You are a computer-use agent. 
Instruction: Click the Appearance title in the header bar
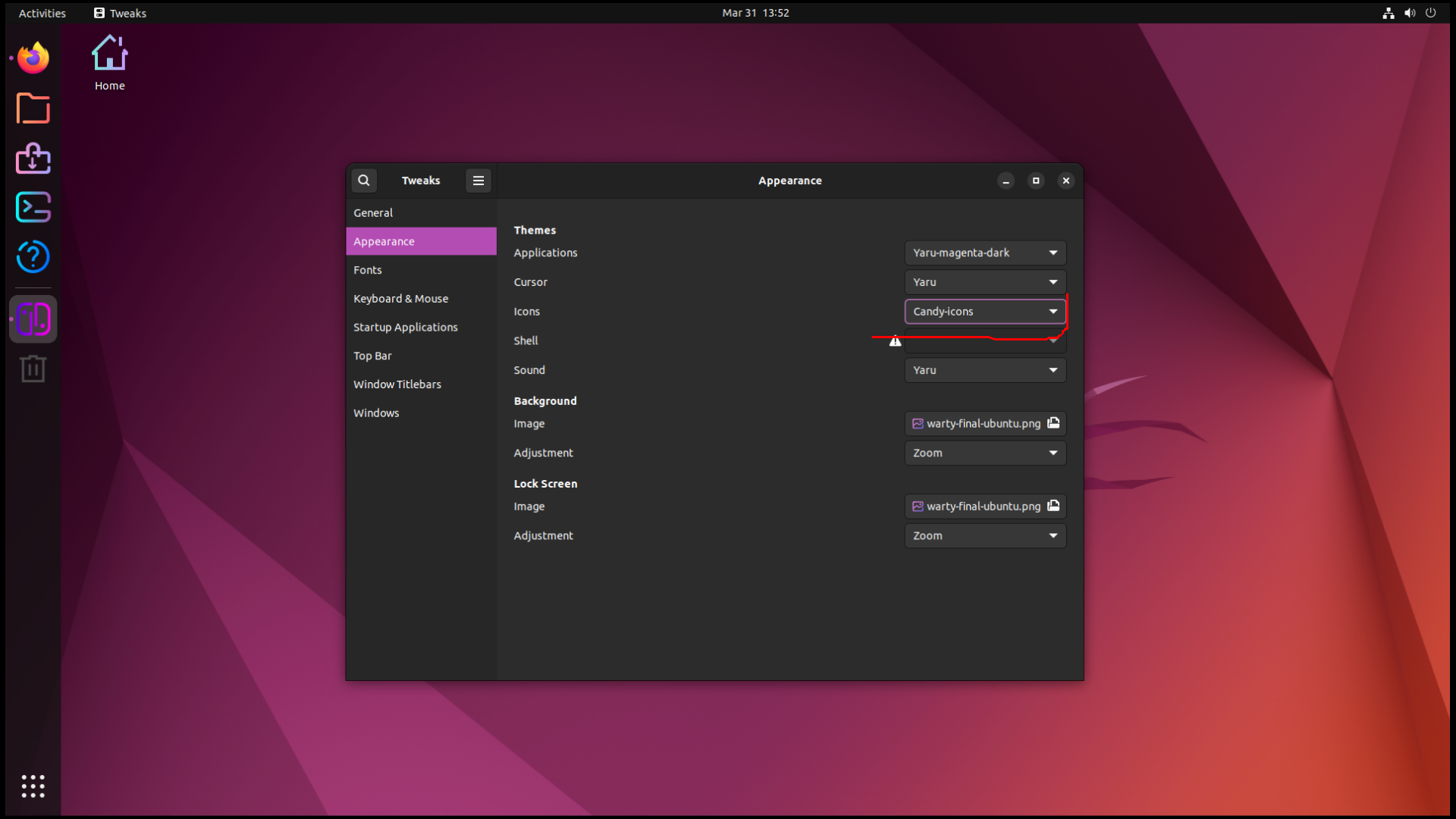[790, 180]
